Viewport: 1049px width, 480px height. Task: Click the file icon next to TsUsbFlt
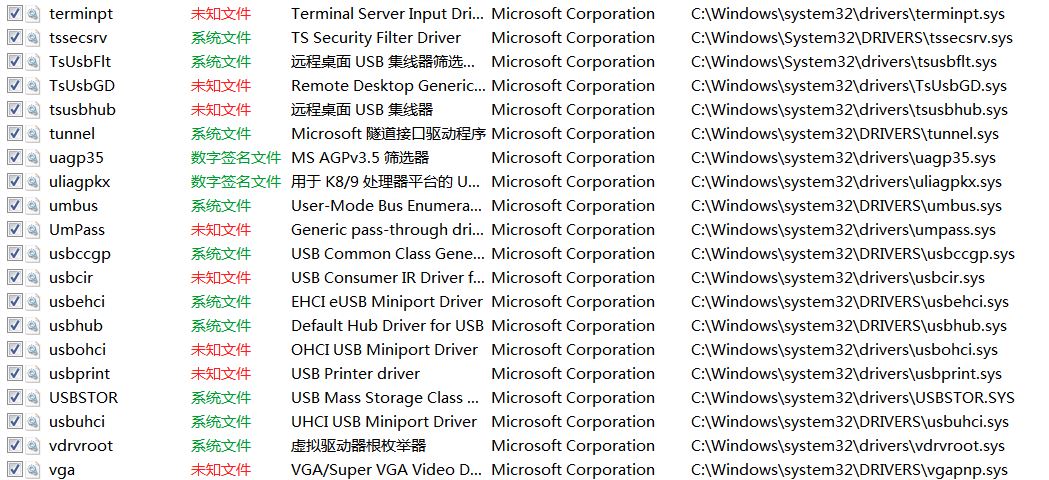[33, 62]
